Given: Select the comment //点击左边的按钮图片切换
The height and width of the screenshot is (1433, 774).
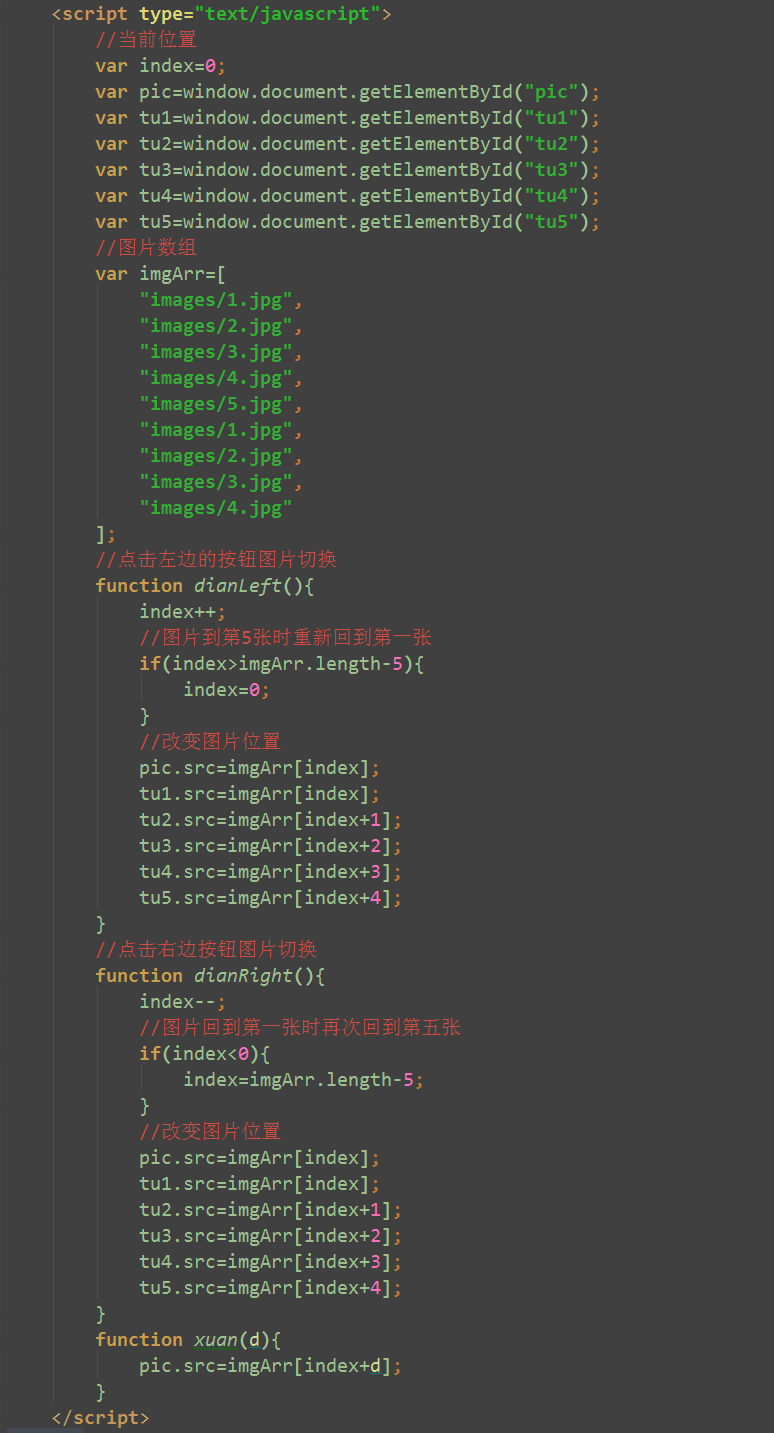Looking at the screenshot, I should tap(216, 560).
